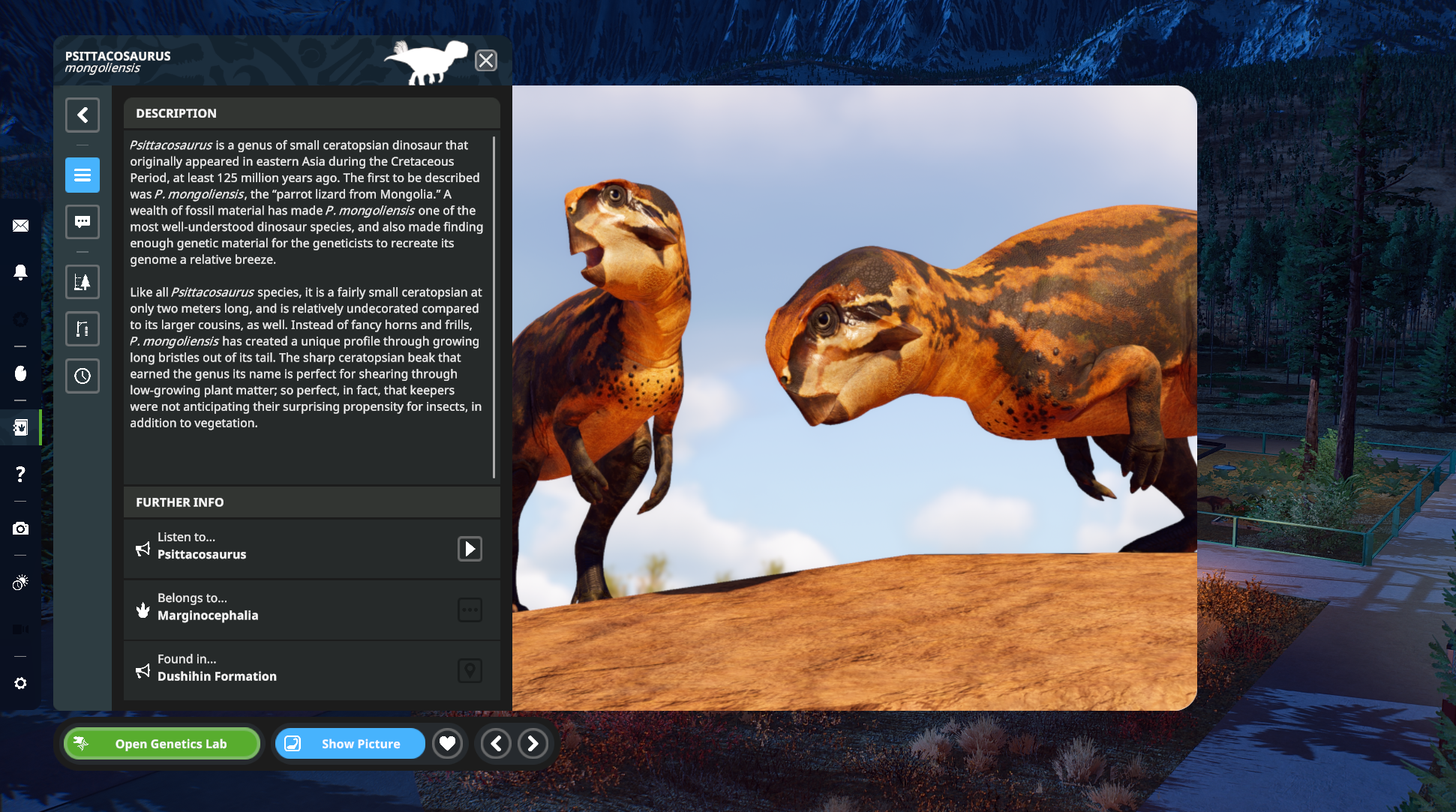Play the Psittacosaurus pronunciation audio
Viewport: 1456px width, 812px height.
470,549
